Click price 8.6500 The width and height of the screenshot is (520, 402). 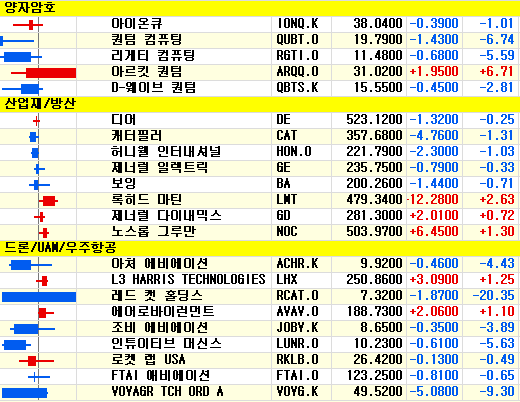381,328
